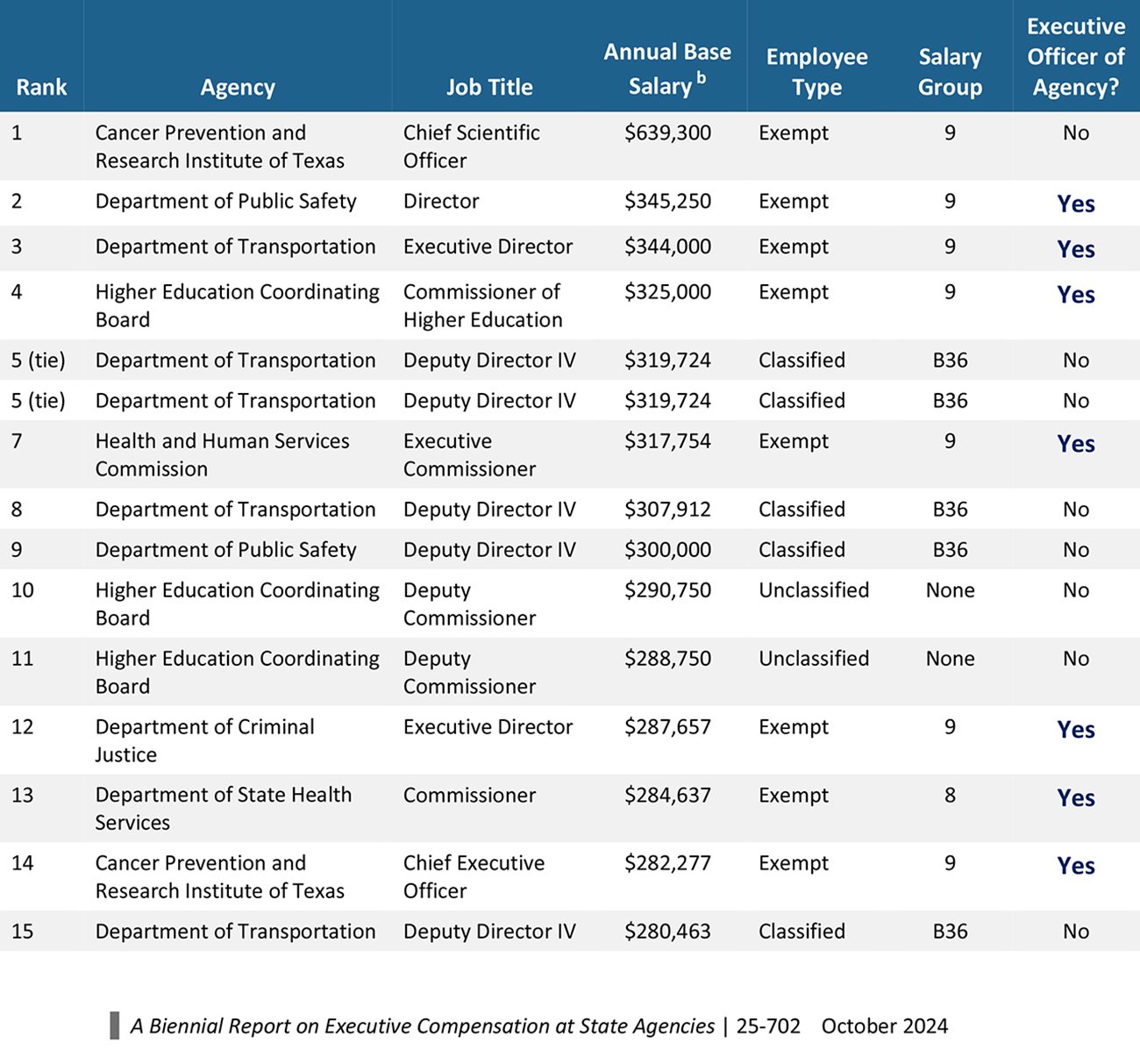Click the Chief Executive Officer job title
This screenshot has height=1064, width=1140.
tap(474, 876)
